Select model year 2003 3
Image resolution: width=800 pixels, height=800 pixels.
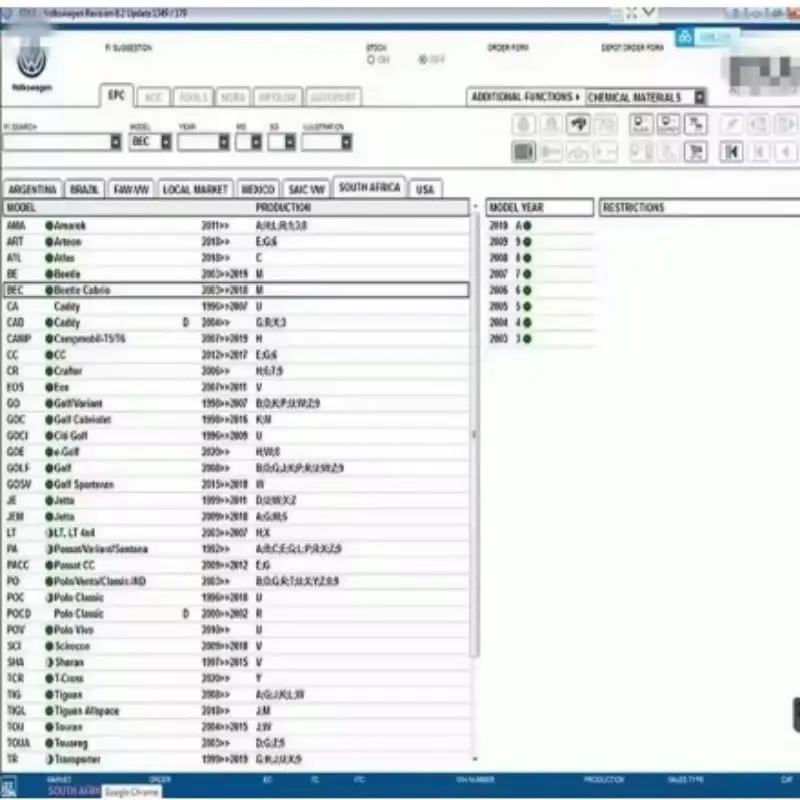coord(540,338)
